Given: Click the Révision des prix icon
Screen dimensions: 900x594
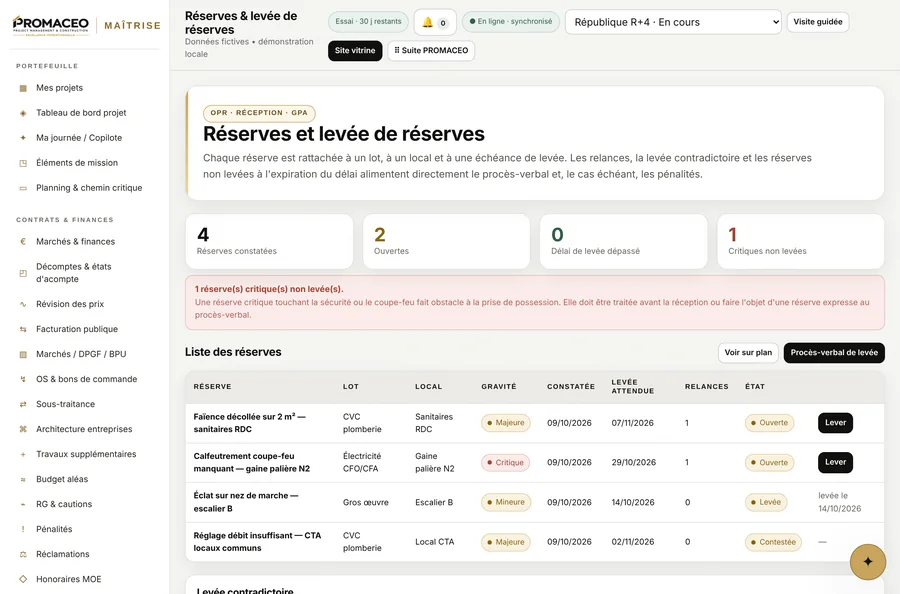Looking at the screenshot, I should [23, 304].
